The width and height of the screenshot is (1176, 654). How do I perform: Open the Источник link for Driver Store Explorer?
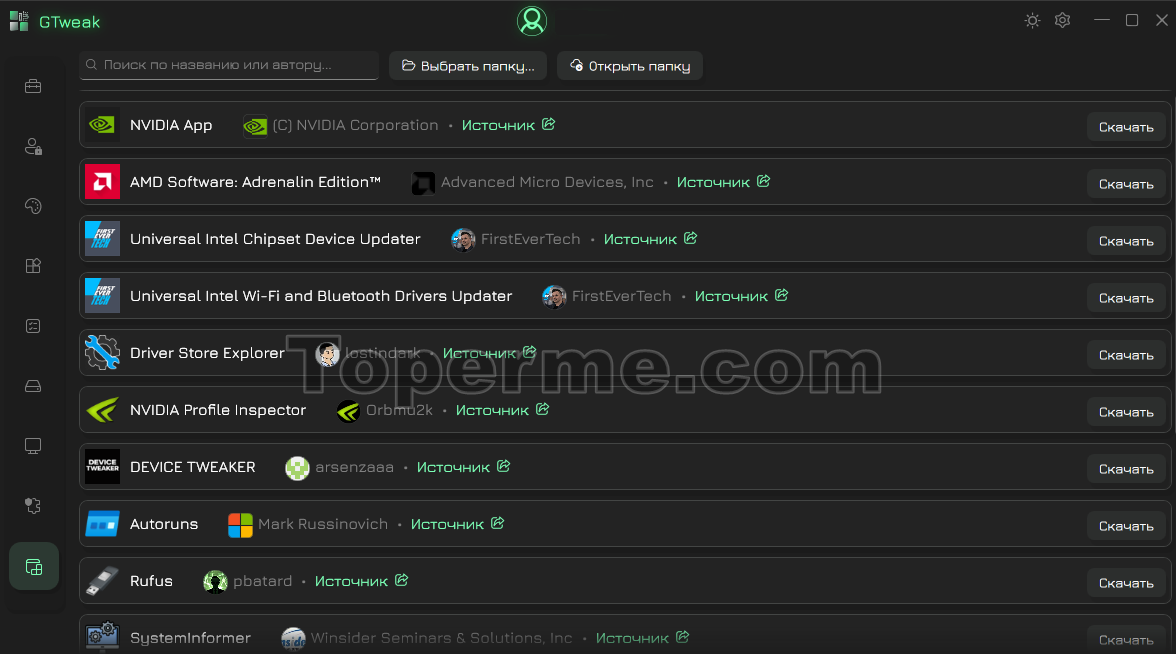489,353
